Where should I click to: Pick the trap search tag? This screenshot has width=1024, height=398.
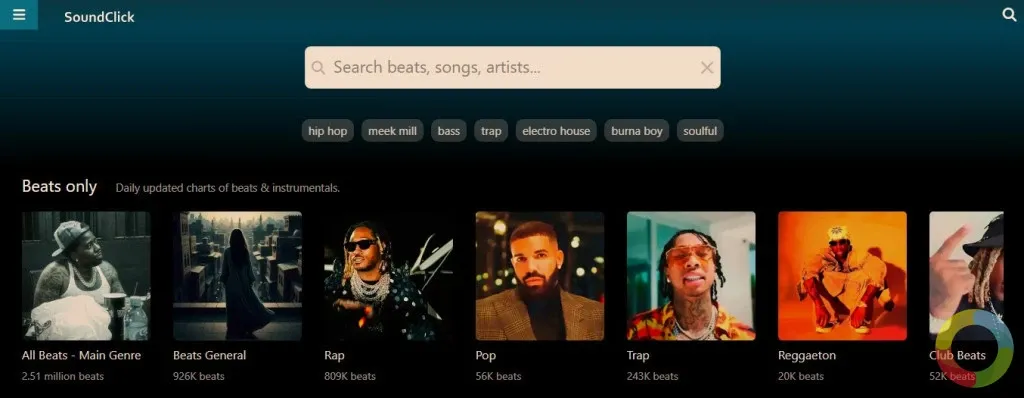[x=491, y=131]
